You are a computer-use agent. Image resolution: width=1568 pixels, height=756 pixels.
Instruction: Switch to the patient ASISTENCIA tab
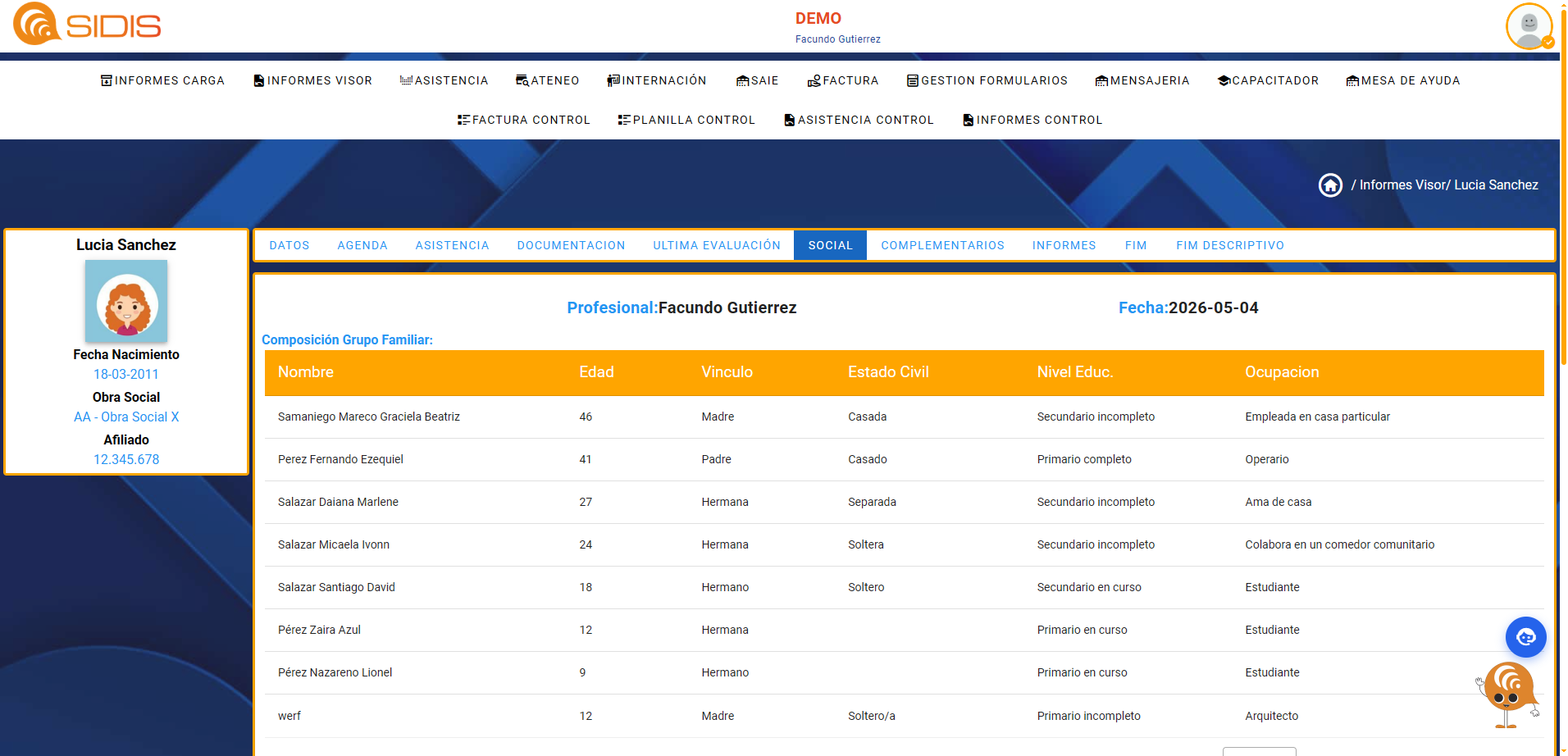pos(452,245)
